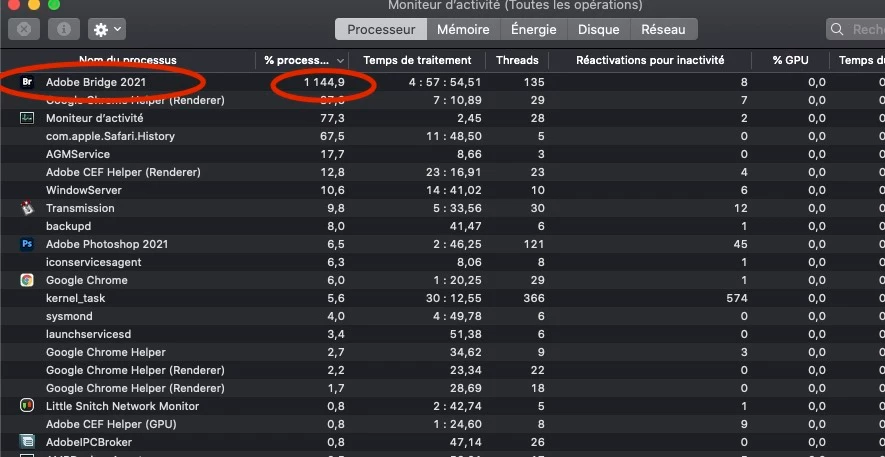The image size is (885, 457).
Task: Click the Transmission process icon
Action: (27, 208)
